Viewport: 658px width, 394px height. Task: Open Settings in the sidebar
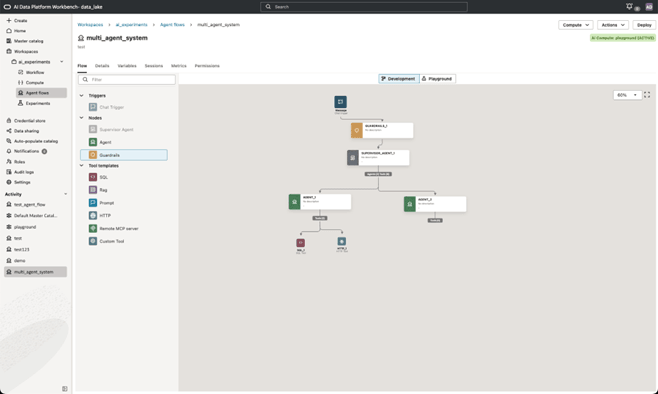pos(18,182)
